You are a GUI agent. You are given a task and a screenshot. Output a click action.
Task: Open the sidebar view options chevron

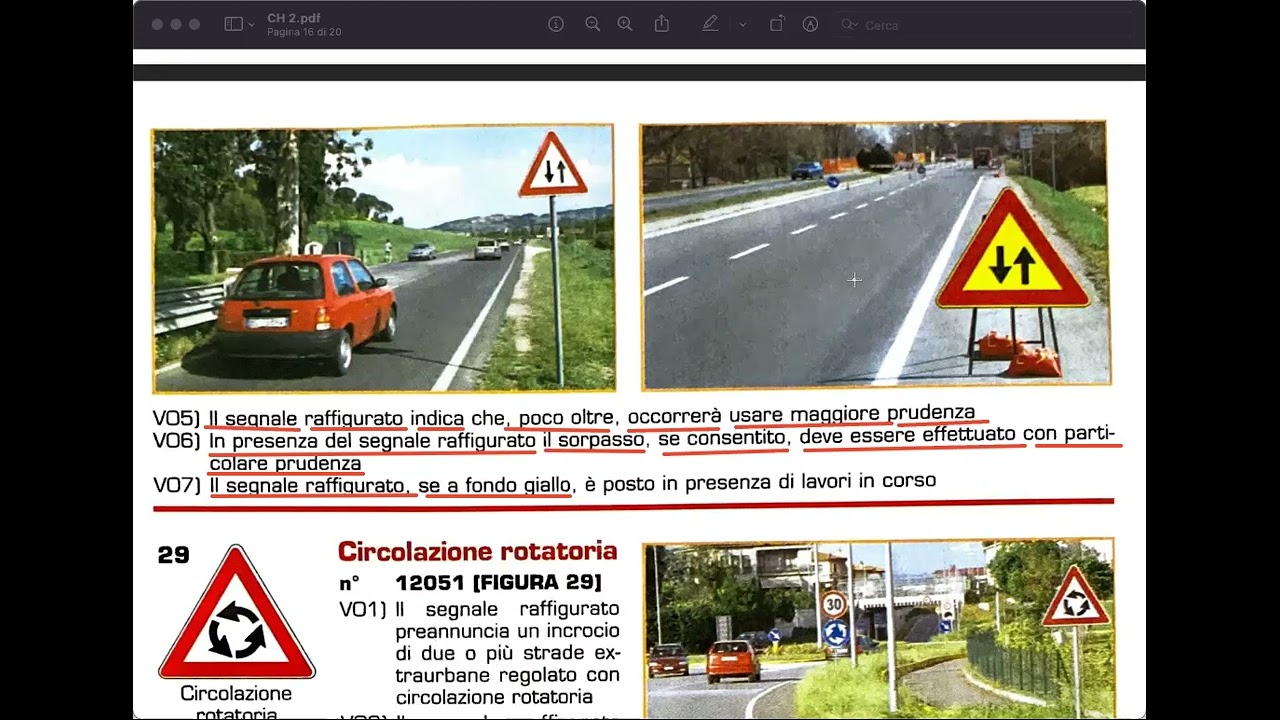tap(251, 25)
